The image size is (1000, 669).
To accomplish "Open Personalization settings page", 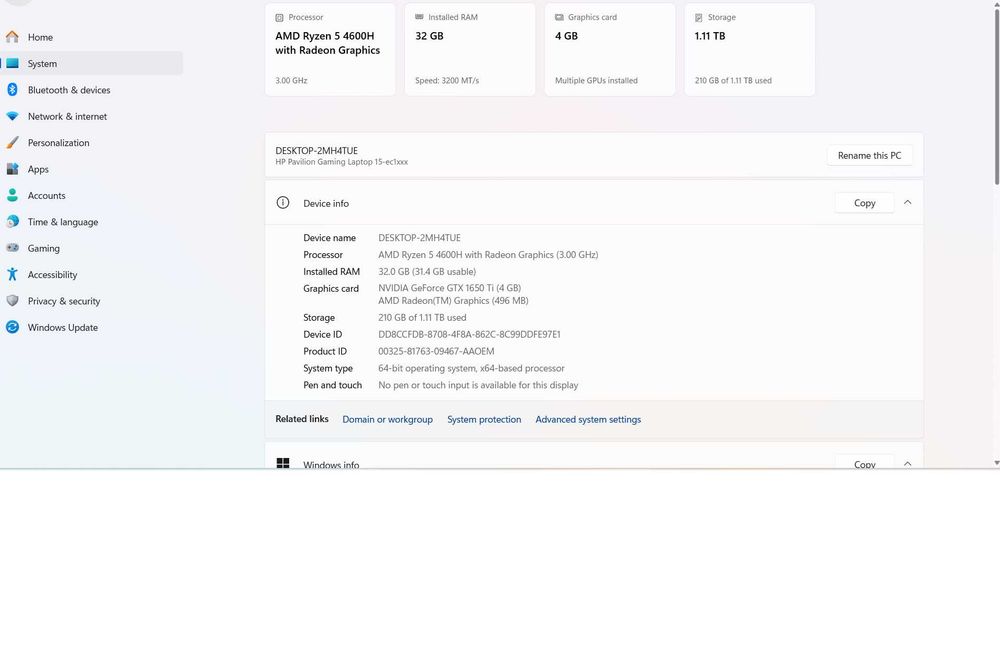I will pos(92,142).
